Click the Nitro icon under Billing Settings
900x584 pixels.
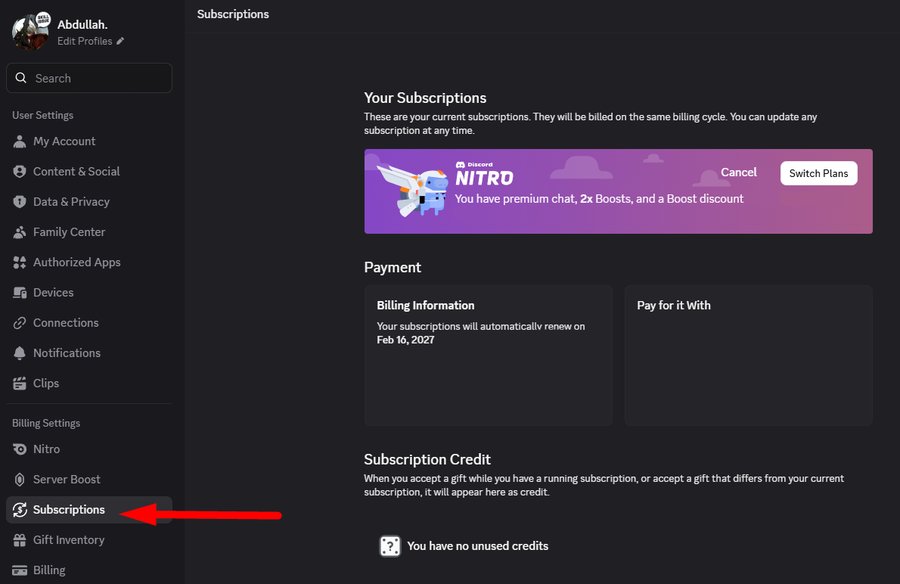(x=20, y=449)
